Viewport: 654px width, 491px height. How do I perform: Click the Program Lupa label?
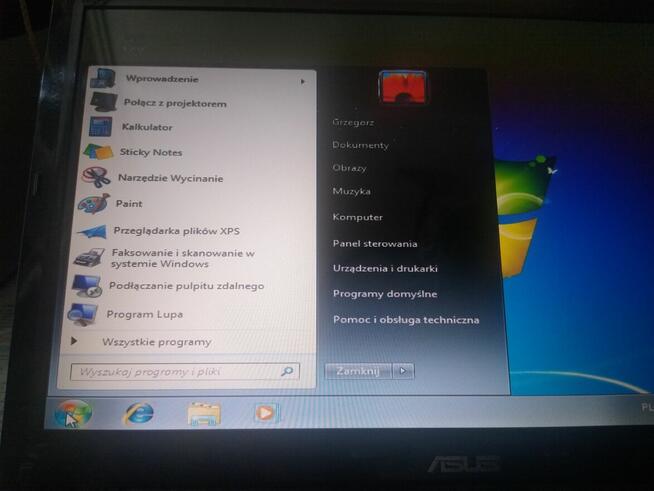pyautogui.click(x=145, y=314)
